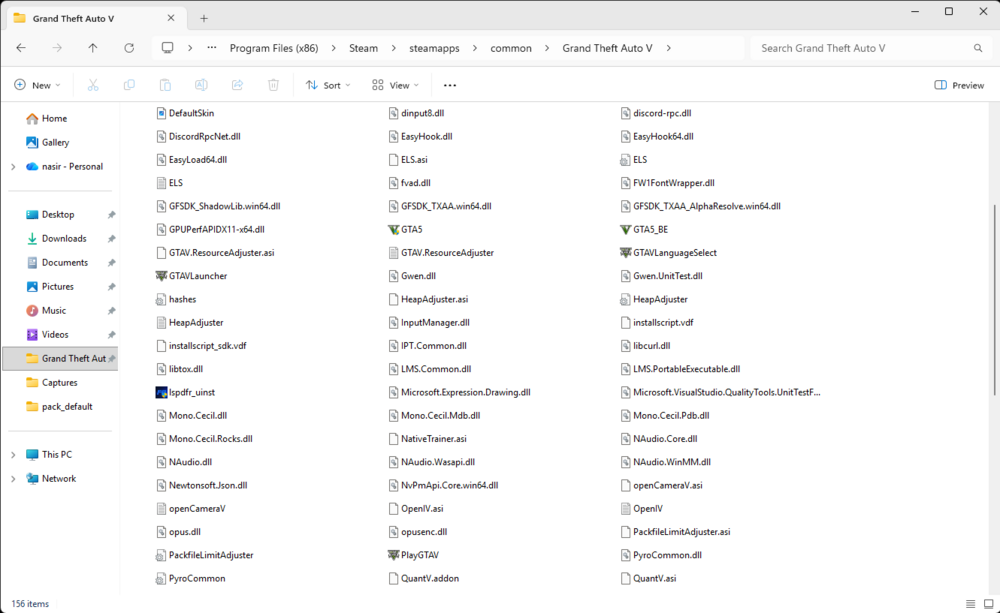The height and width of the screenshot is (613, 1000).
Task: Select the OpenIV.asi file
Action: (416, 508)
